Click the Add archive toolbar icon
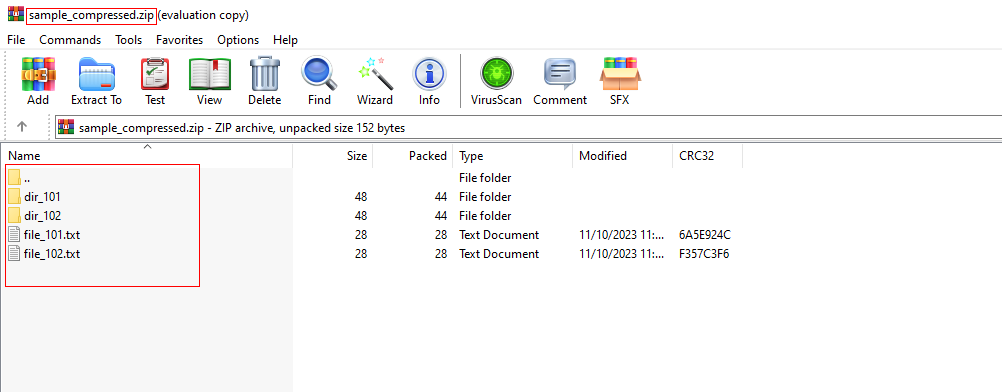 coord(38,74)
